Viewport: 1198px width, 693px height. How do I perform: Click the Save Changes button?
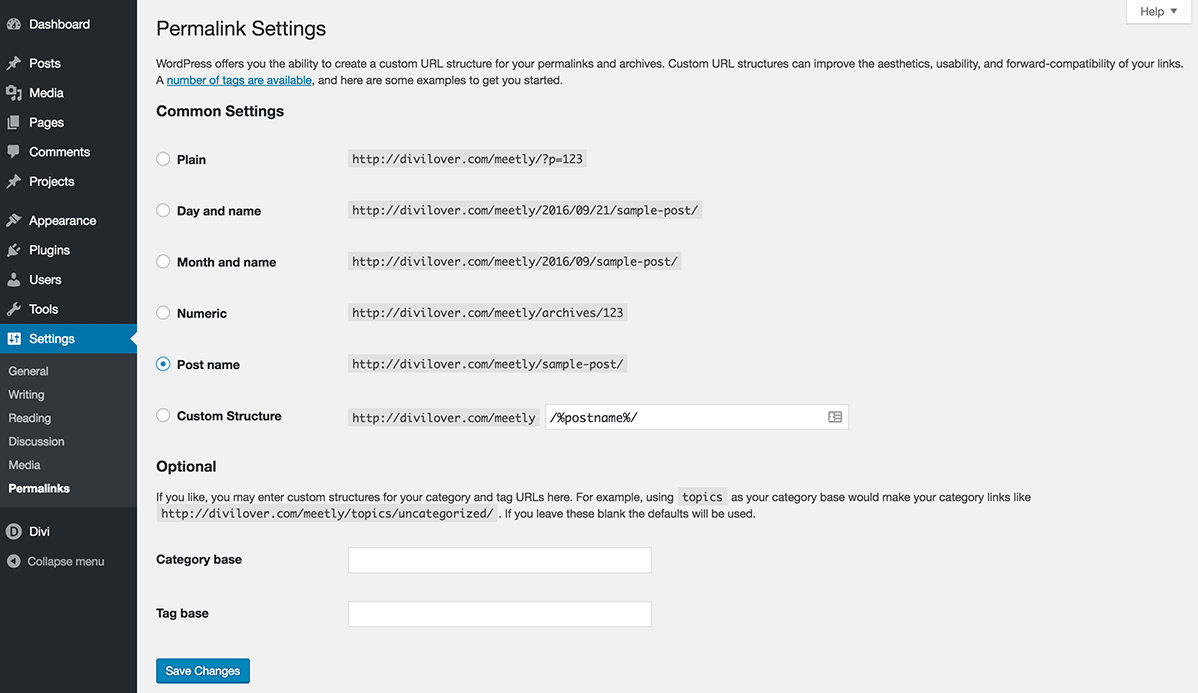202,671
